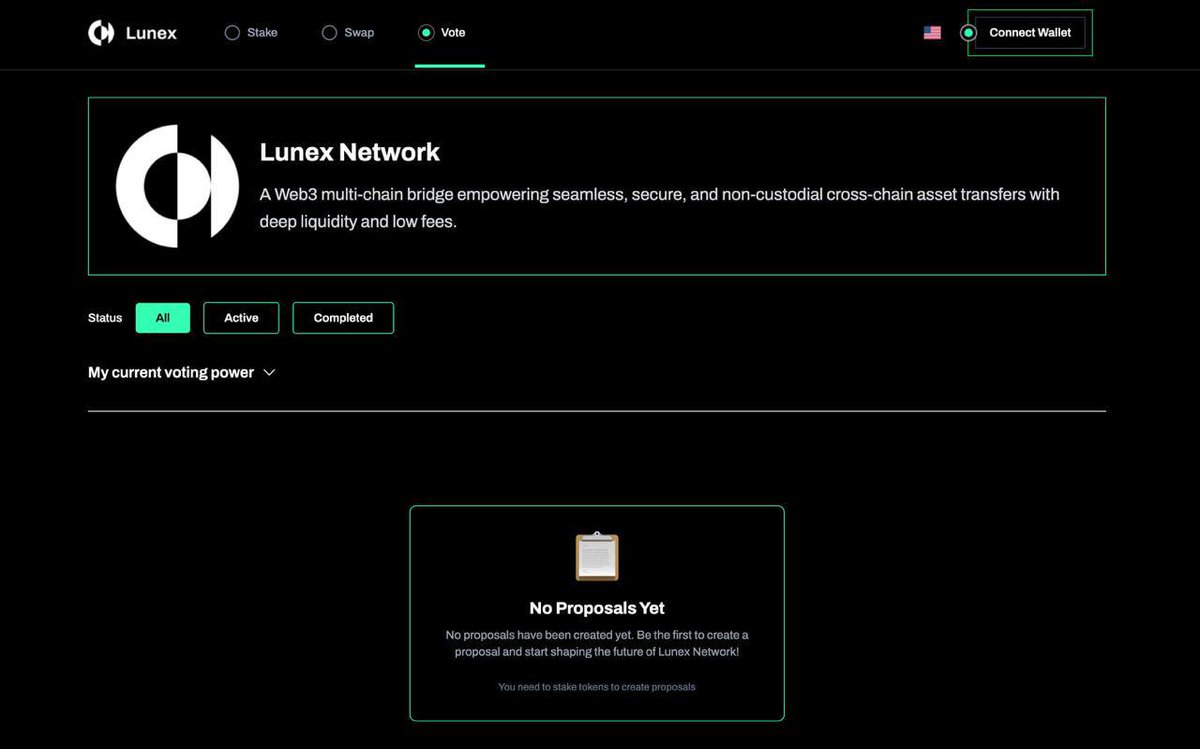The height and width of the screenshot is (749, 1200).
Task: Click the green status dot beside Connect Wallet
Action: tap(967, 32)
